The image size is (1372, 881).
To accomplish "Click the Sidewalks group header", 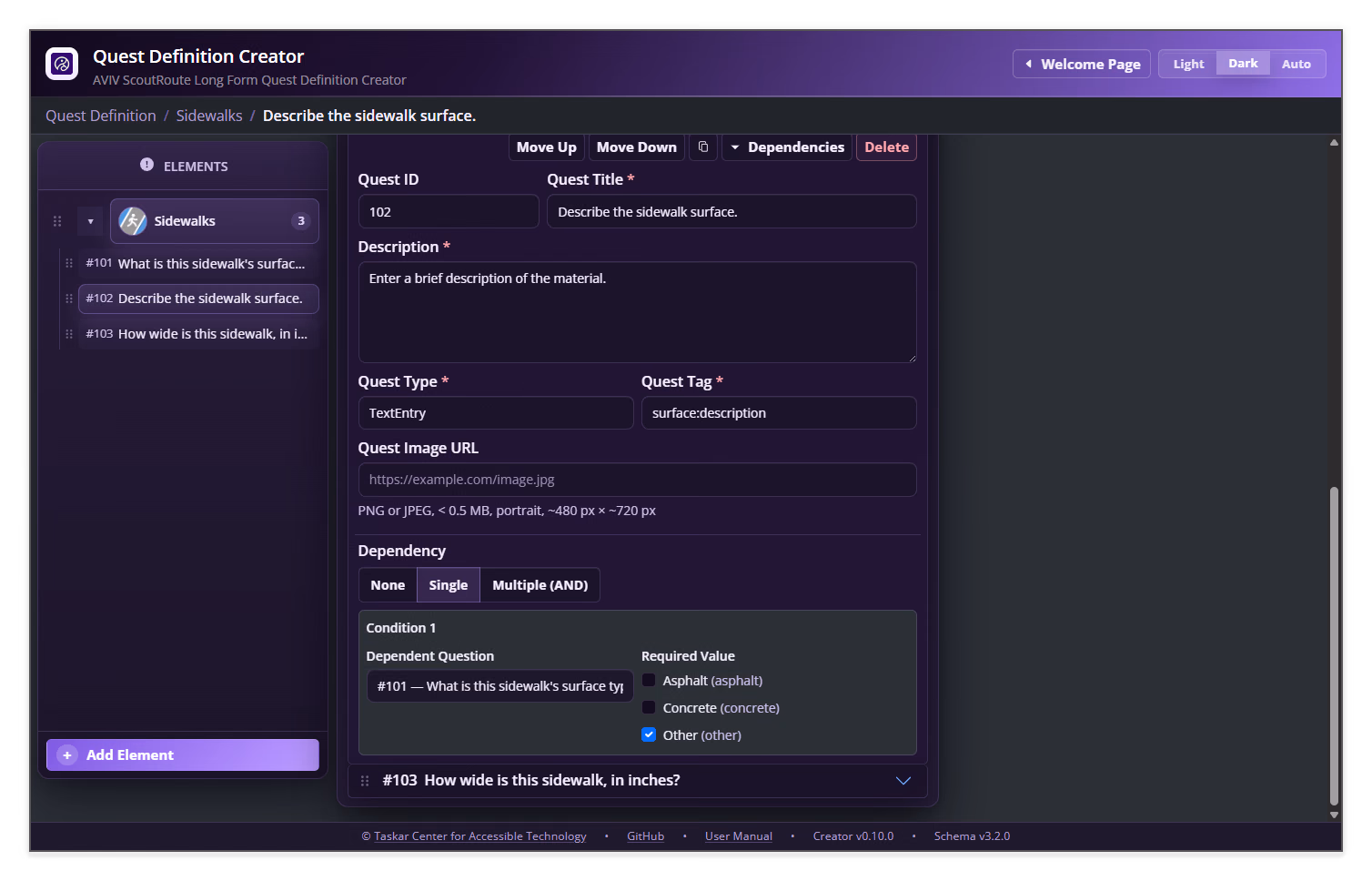I will pyautogui.click(x=215, y=221).
